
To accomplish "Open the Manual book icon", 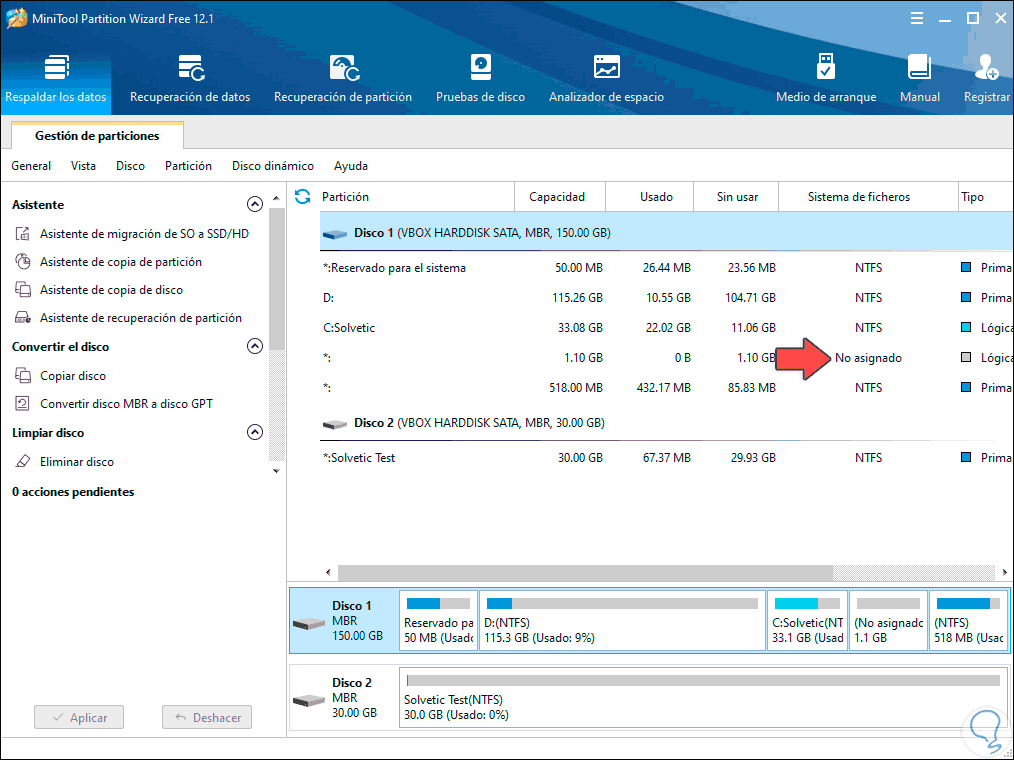I will point(919,68).
